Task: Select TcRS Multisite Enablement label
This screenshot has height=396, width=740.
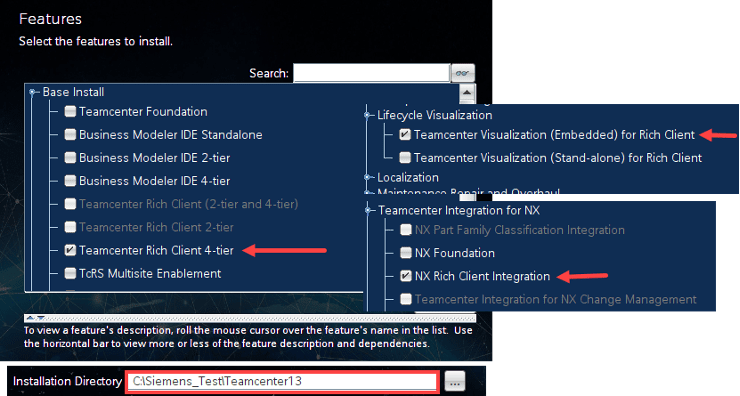Action: click(150, 273)
